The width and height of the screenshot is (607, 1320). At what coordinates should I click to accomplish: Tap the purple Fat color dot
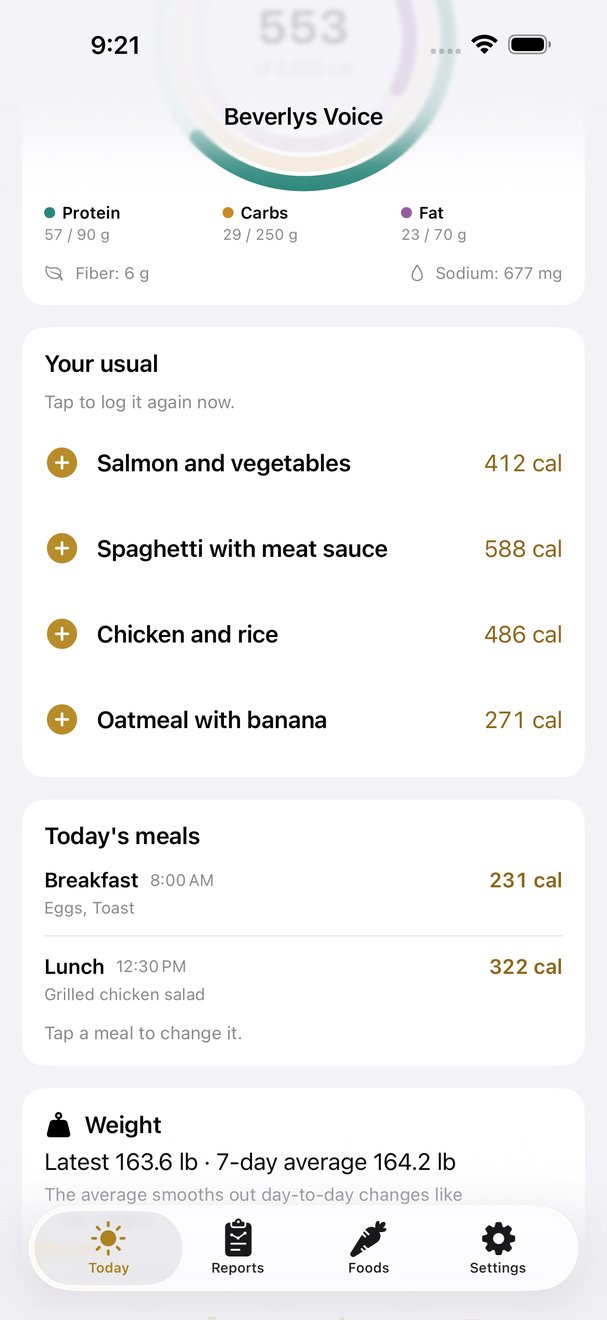406,213
